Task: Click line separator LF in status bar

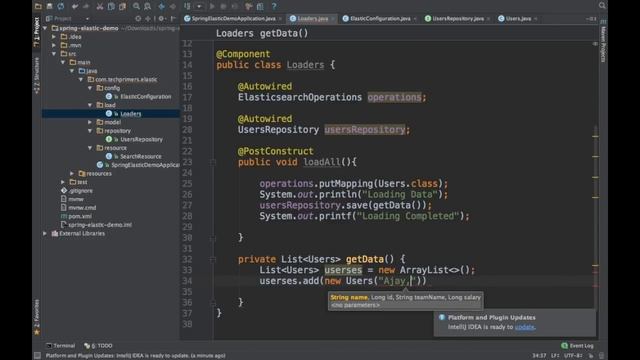Action: (555, 356)
